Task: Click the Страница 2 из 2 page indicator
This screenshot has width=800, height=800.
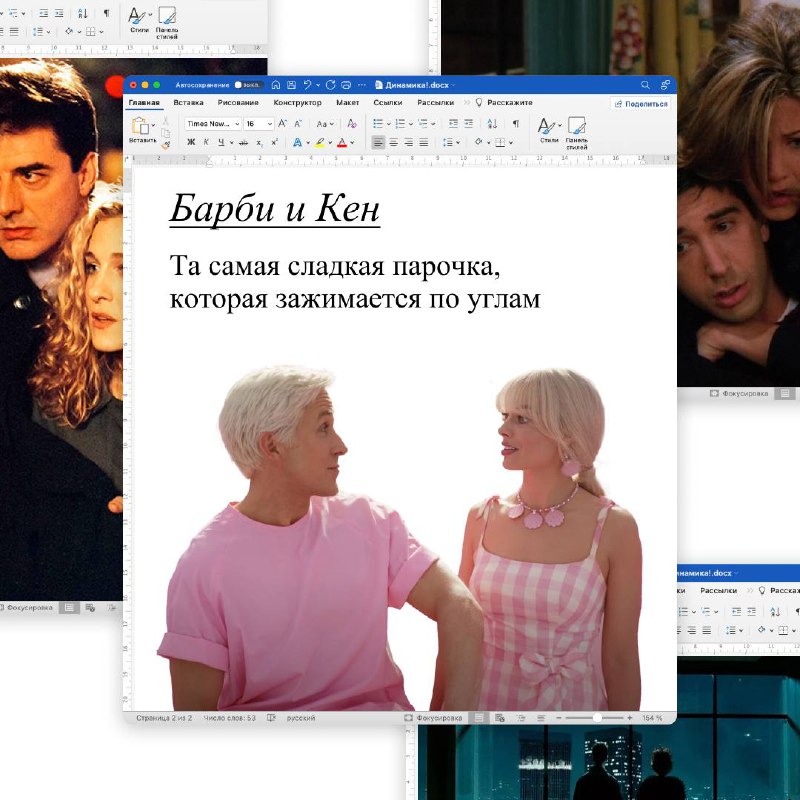Action: point(164,718)
